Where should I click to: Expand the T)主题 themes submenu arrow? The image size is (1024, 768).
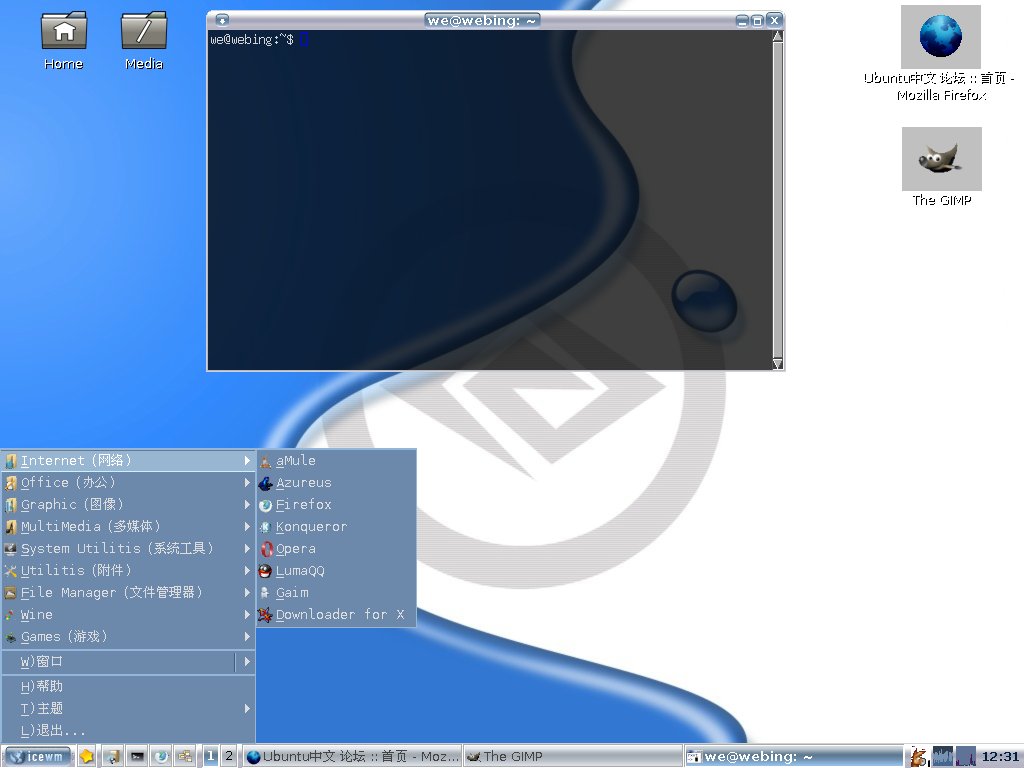point(247,708)
